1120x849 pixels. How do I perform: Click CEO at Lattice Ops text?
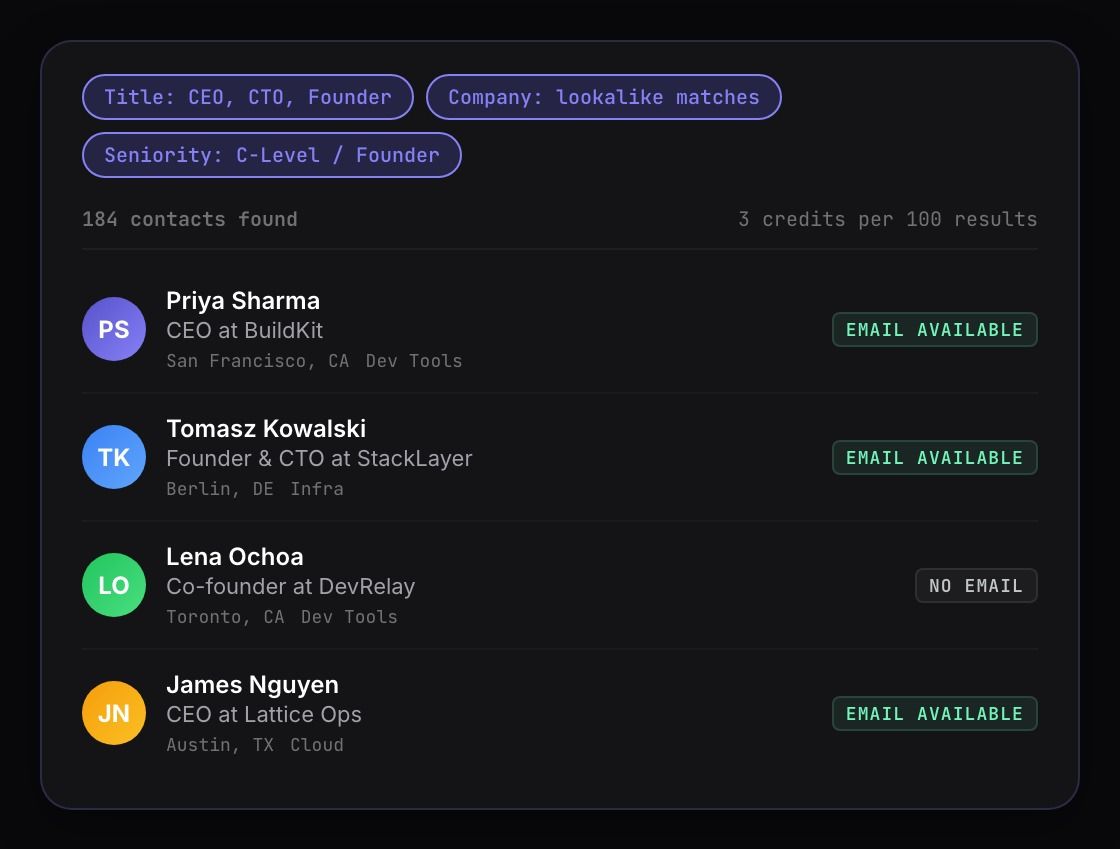[x=264, y=714]
